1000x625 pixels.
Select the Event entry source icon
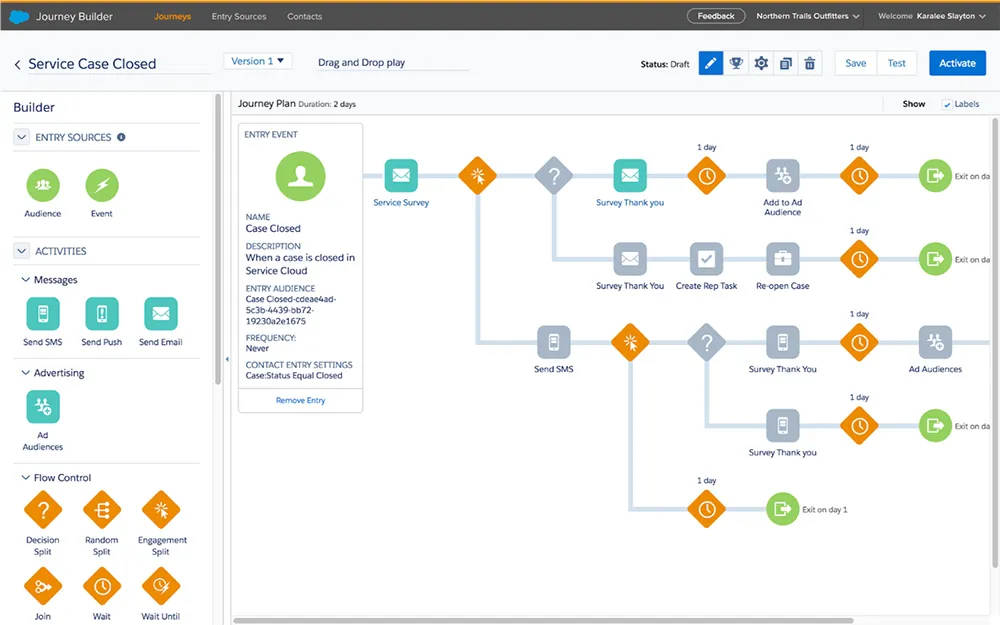[x=102, y=185]
